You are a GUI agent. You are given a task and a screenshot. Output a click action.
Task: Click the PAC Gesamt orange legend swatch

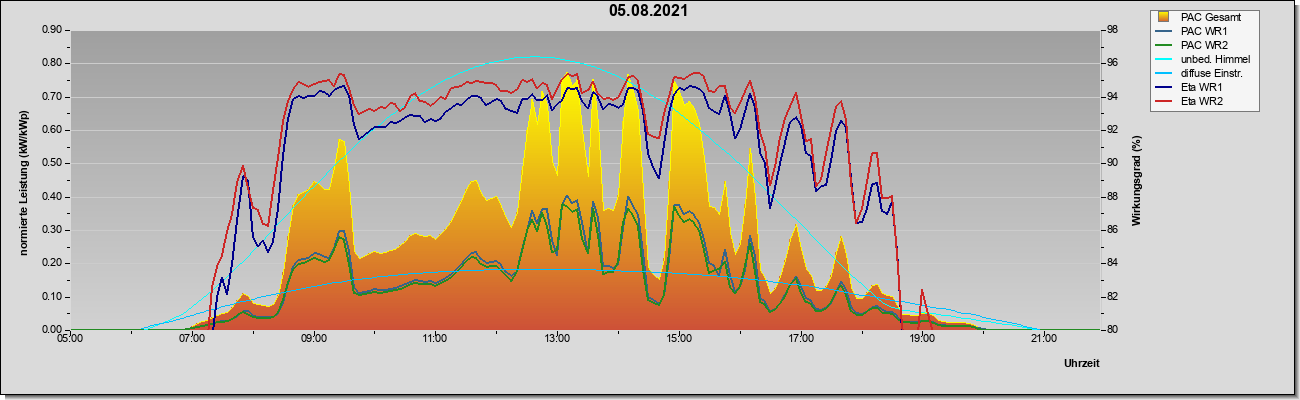pyautogui.click(x=1165, y=17)
